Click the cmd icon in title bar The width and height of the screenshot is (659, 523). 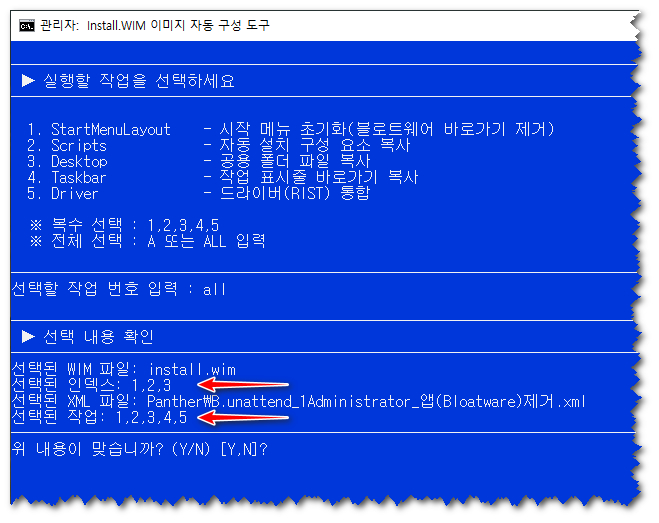pos(27,26)
